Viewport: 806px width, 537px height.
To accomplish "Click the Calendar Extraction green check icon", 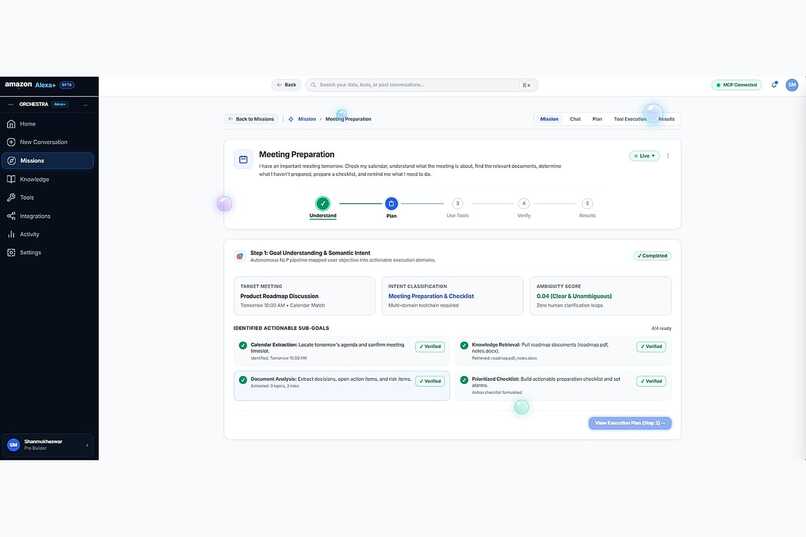I will coord(243,345).
